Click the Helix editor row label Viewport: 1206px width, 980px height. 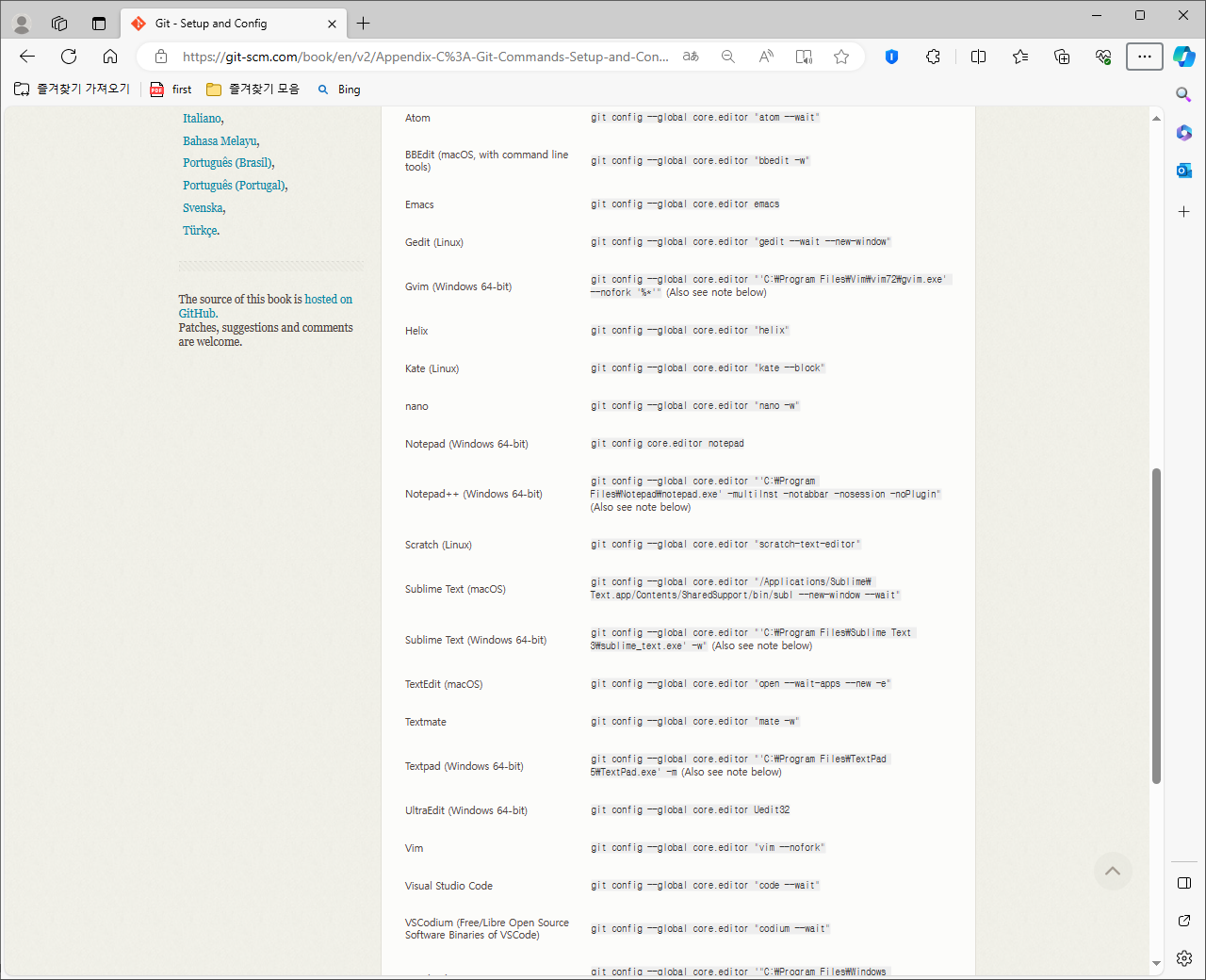pos(416,331)
